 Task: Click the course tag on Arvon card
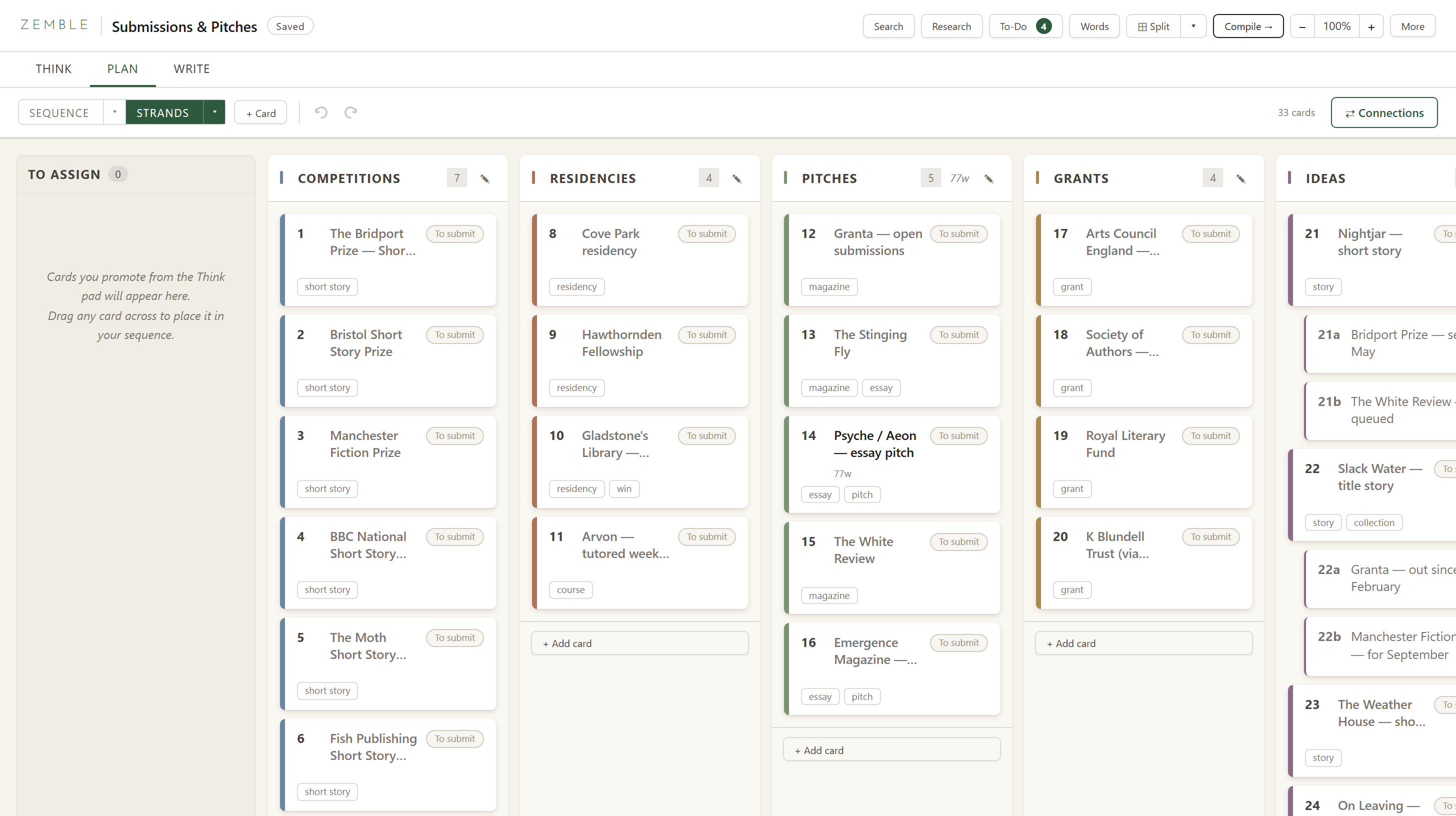click(571, 590)
